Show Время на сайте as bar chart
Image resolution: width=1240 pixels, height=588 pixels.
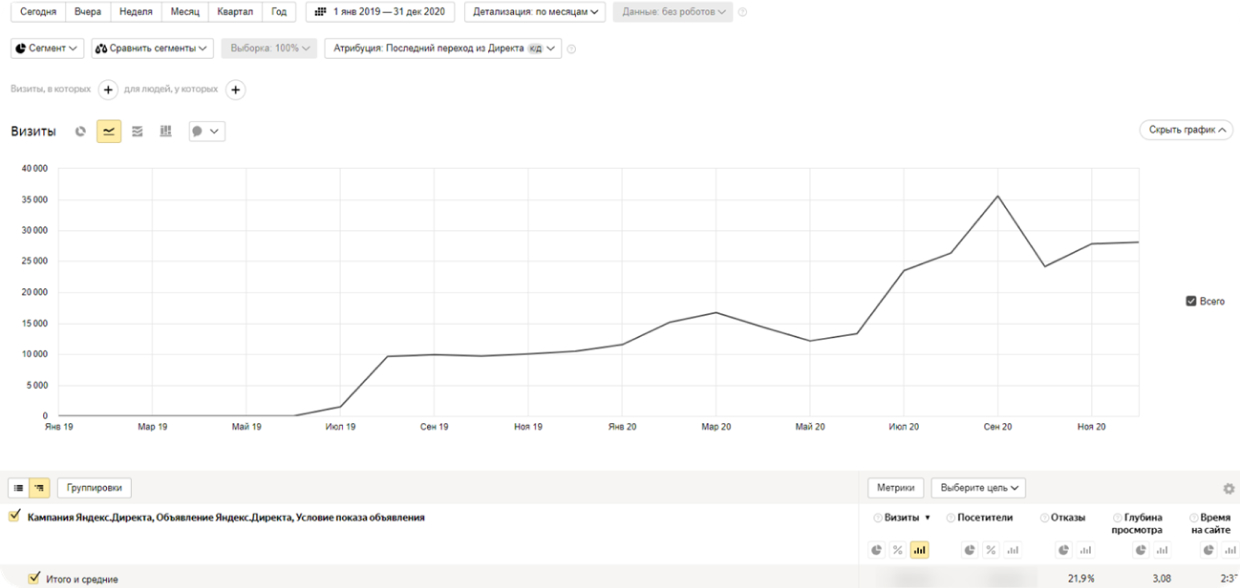(1231, 550)
